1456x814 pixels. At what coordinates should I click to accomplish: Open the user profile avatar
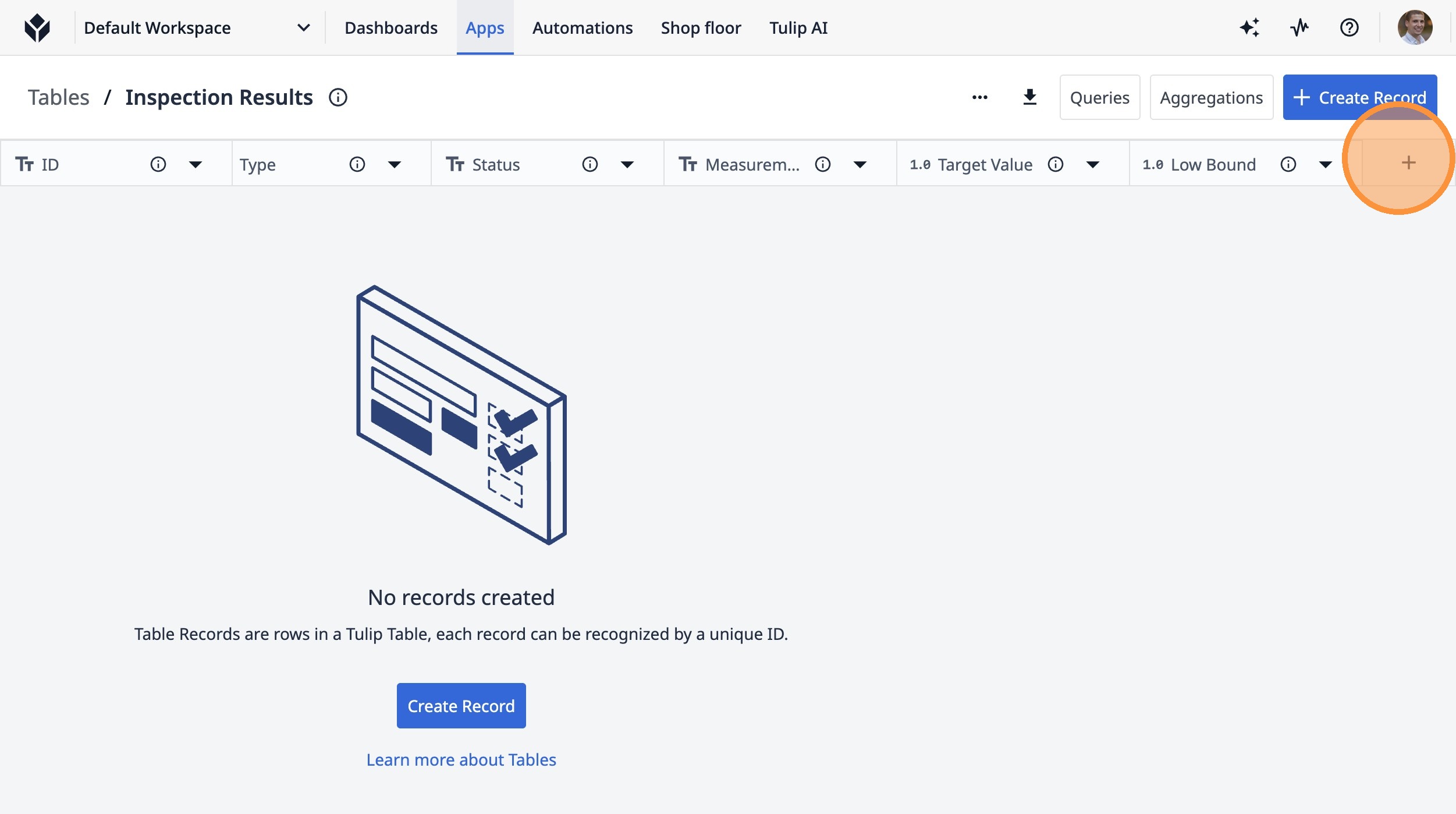pos(1415,27)
